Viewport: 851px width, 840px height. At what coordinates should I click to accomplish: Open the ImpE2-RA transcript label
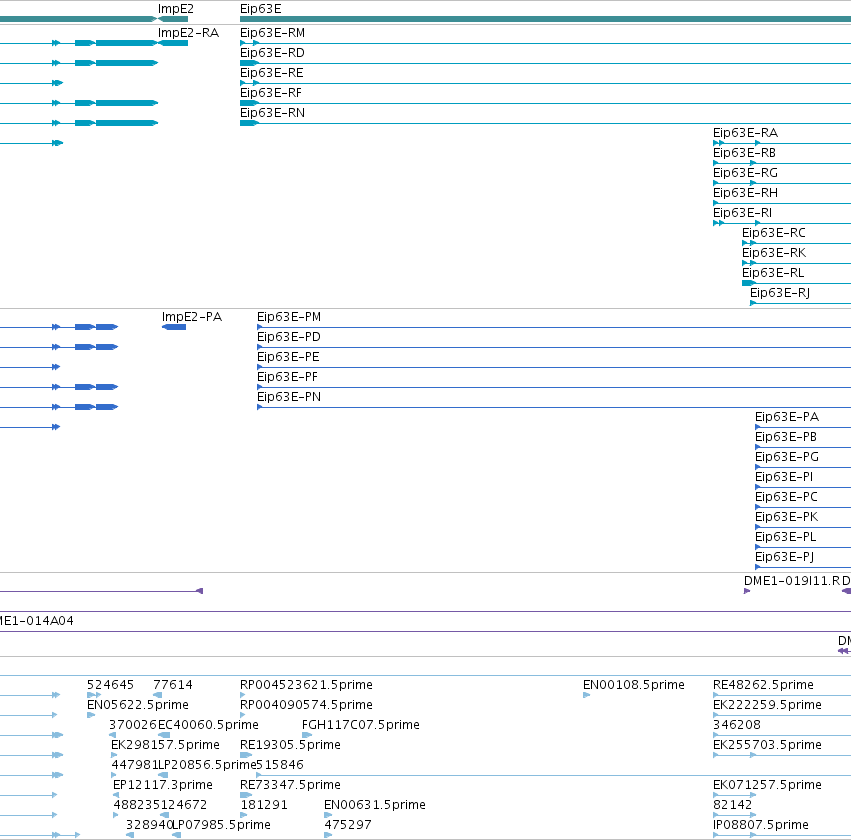tap(188, 33)
